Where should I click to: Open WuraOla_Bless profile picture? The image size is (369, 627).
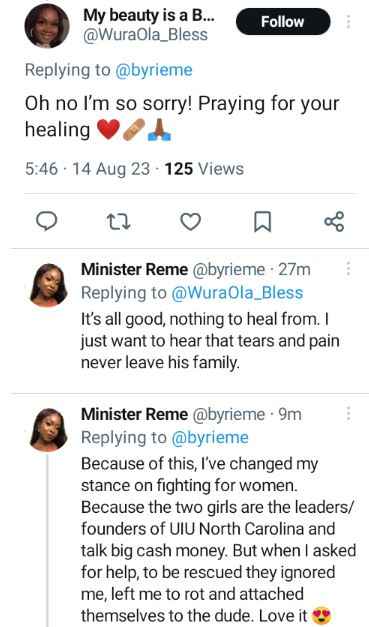(x=47, y=26)
